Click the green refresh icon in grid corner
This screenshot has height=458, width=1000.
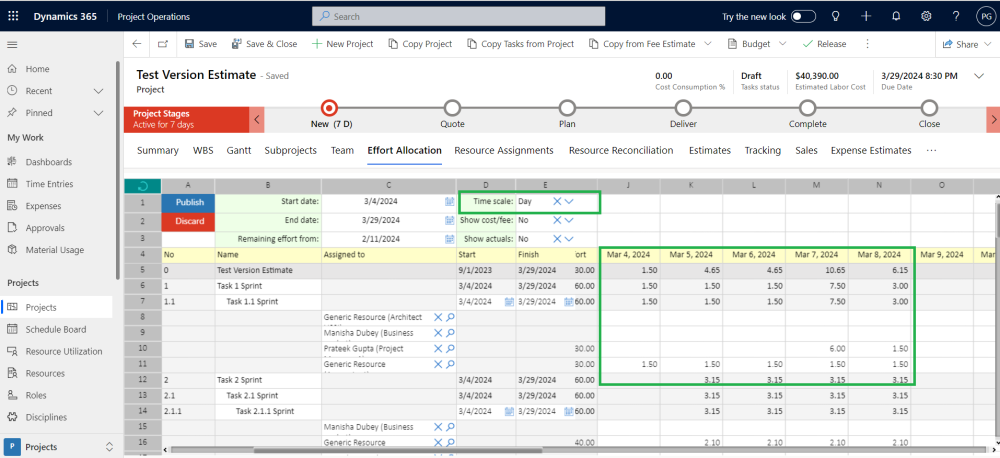[142, 186]
